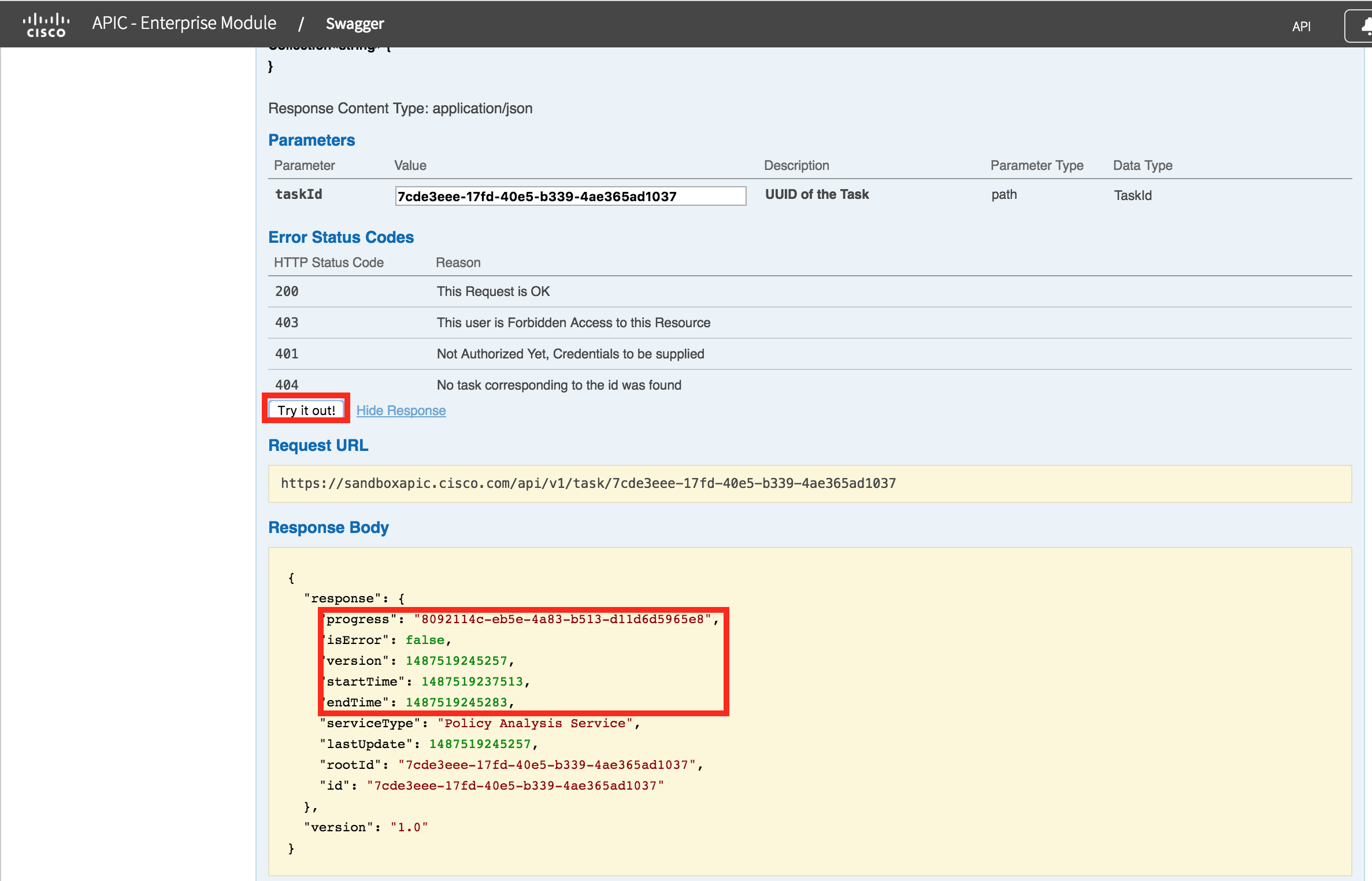Click 'Response Content Type: application/json' text

[401, 108]
